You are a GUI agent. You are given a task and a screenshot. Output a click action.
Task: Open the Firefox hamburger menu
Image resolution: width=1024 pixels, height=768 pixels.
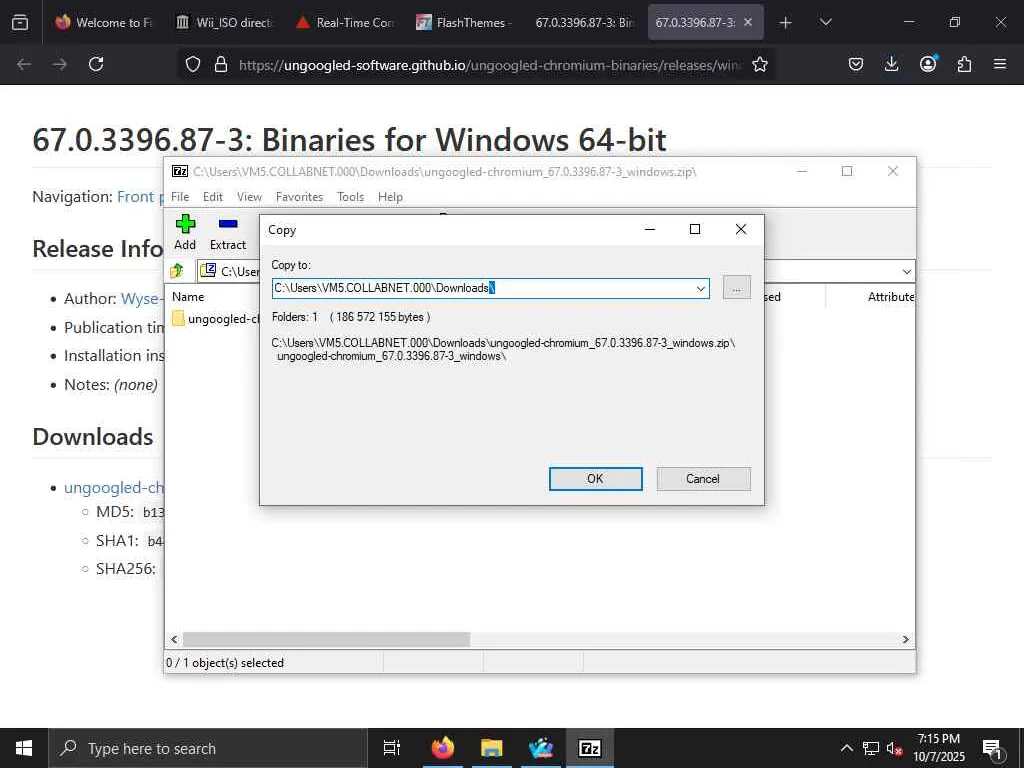click(x=1000, y=64)
